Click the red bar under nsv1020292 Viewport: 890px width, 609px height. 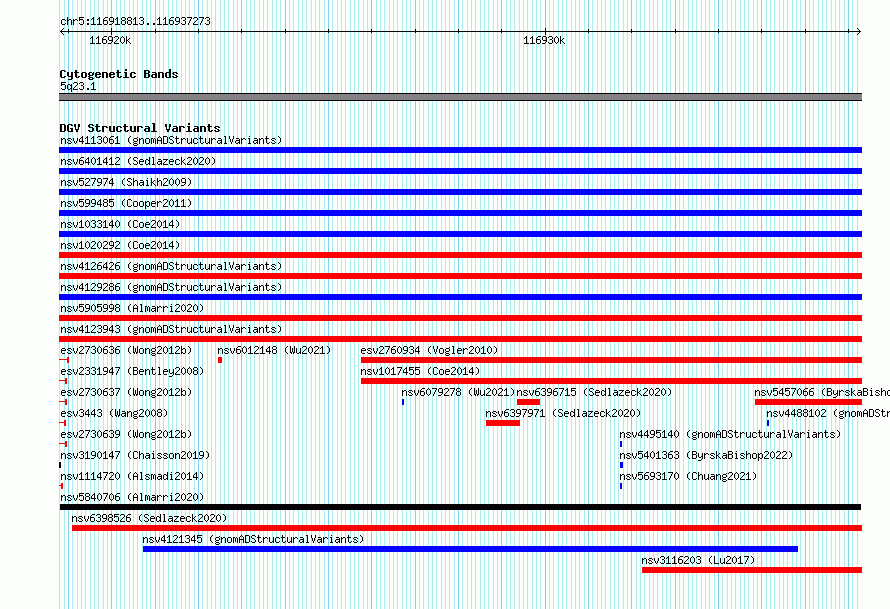click(460, 255)
